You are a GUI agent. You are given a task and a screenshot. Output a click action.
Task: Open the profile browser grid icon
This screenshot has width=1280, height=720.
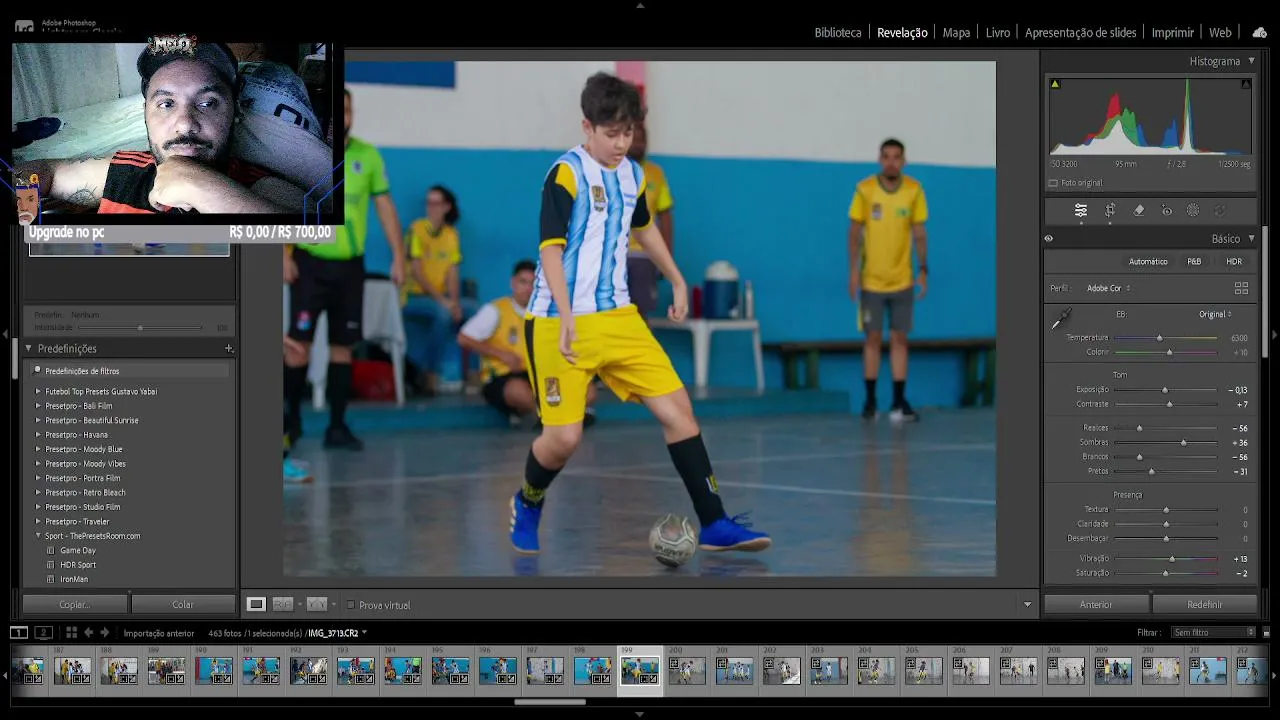[1241, 288]
